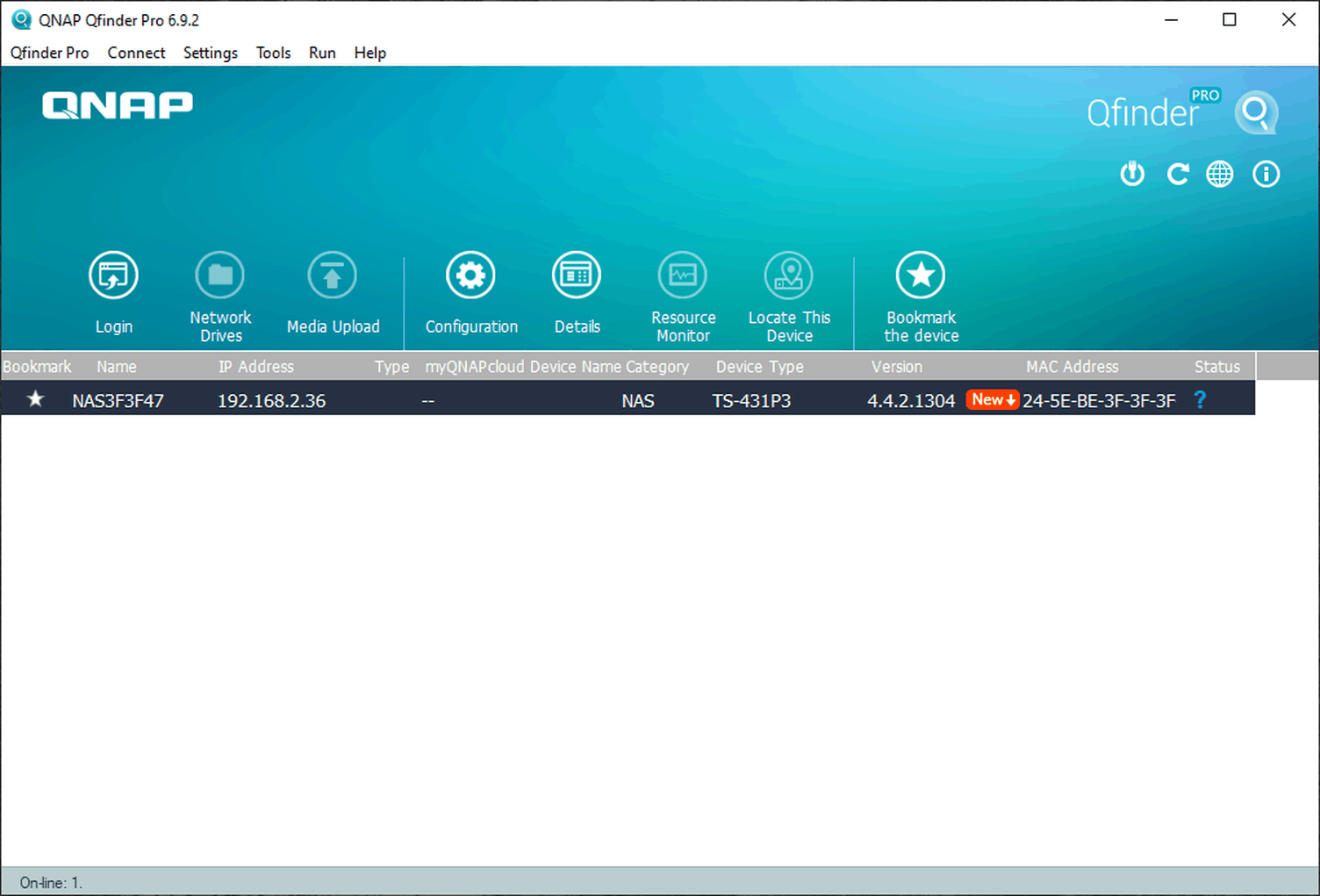Image resolution: width=1320 pixels, height=896 pixels.
Task: Sort by Bookmark column header
Action: [37, 366]
